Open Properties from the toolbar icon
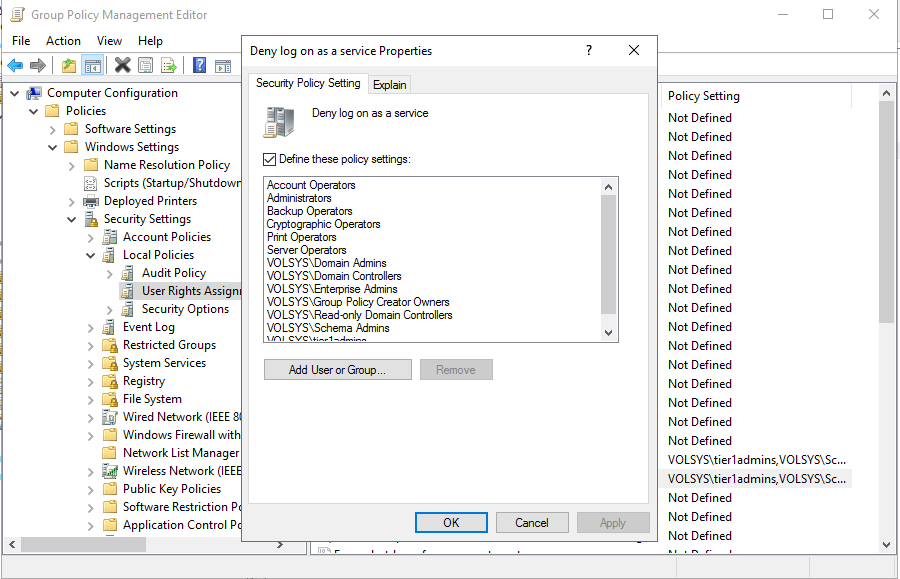Viewport: 900px width, 579px height. (x=146, y=66)
